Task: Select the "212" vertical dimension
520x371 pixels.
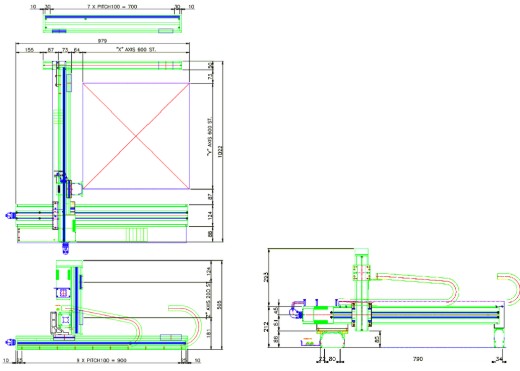Action: click(265, 326)
